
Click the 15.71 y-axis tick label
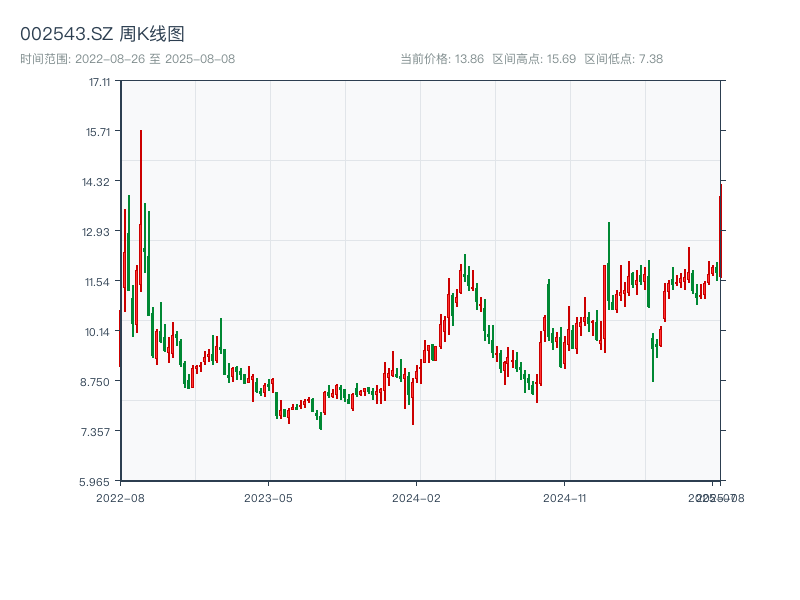coord(98,132)
